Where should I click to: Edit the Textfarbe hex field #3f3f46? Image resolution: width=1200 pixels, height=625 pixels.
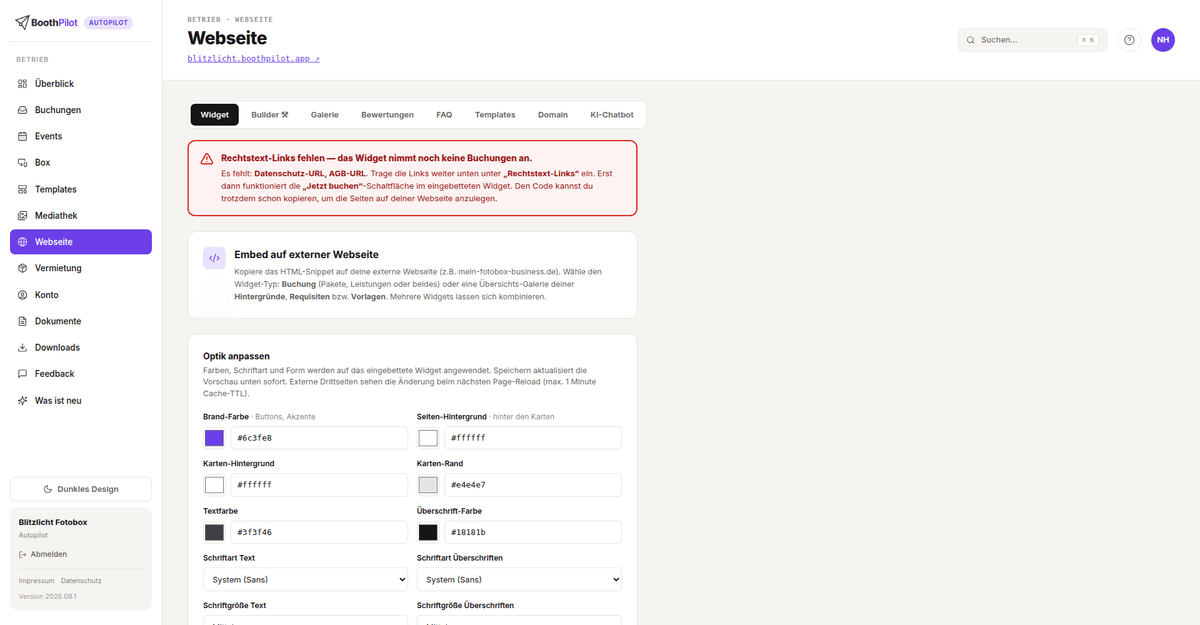point(319,532)
